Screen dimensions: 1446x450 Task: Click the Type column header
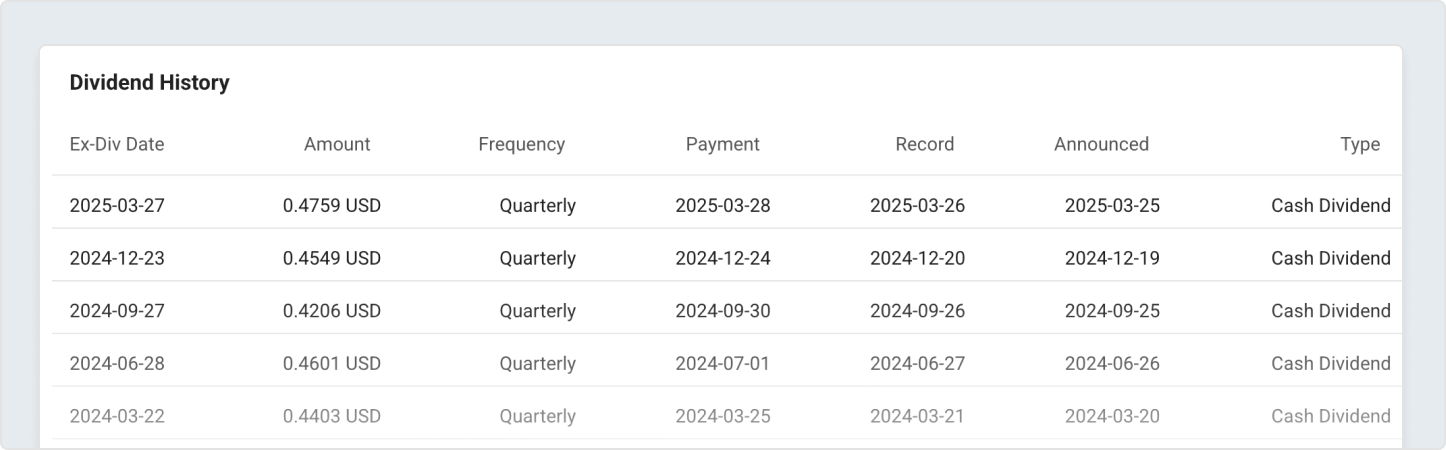pos(1359,144)
